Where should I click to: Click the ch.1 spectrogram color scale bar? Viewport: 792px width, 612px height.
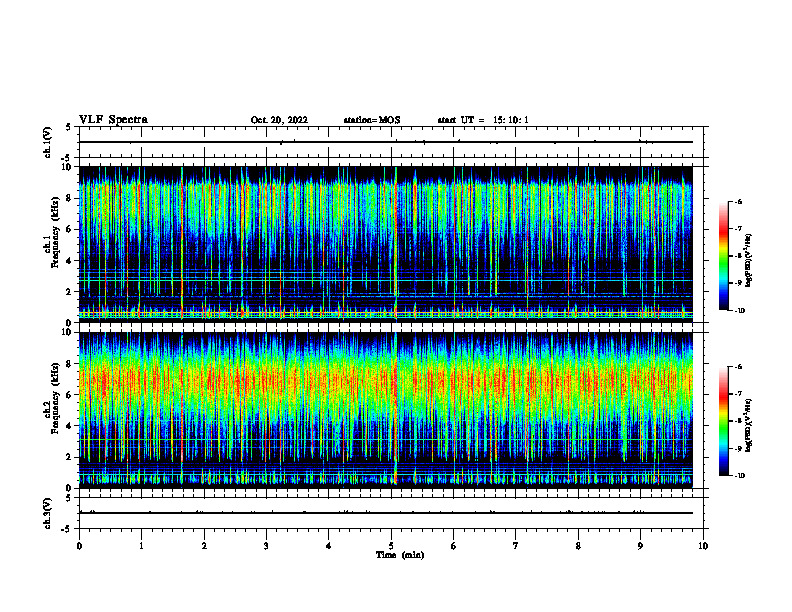(x=723, y=256)
